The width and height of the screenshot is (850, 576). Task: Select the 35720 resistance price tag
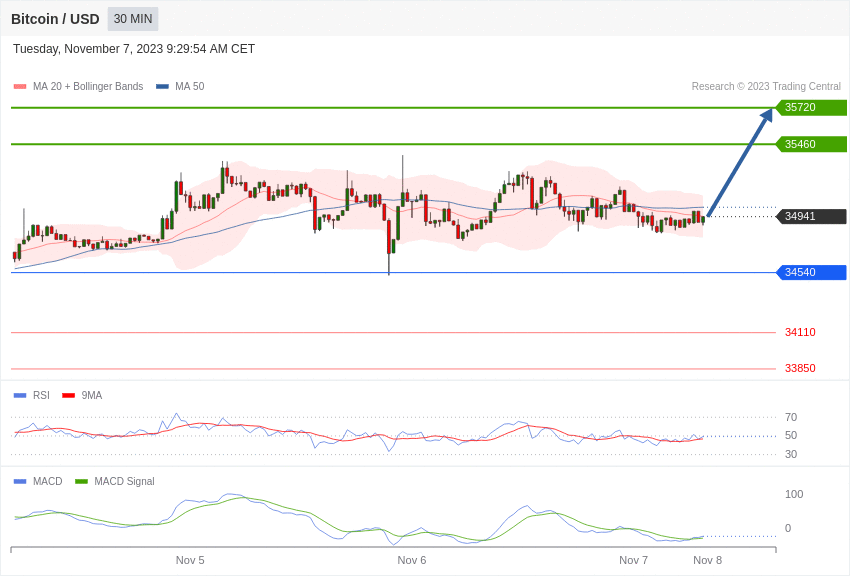[x=812, y=107]
